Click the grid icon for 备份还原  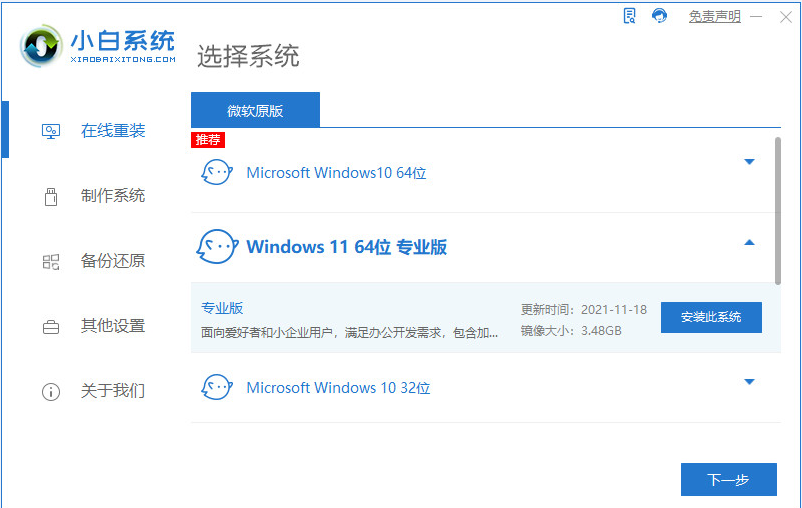pyautogui.click(x=51, y=262)
